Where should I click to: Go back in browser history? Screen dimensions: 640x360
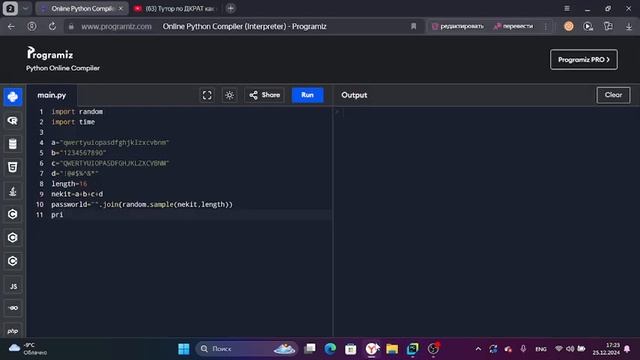click(x=11, y=27)
